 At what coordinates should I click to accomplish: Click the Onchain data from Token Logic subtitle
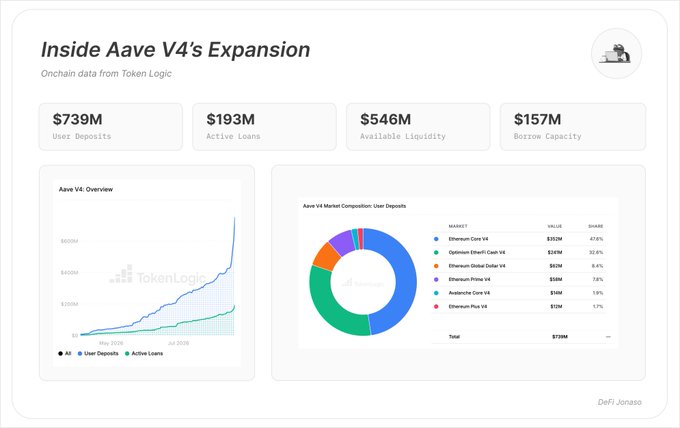106,74
